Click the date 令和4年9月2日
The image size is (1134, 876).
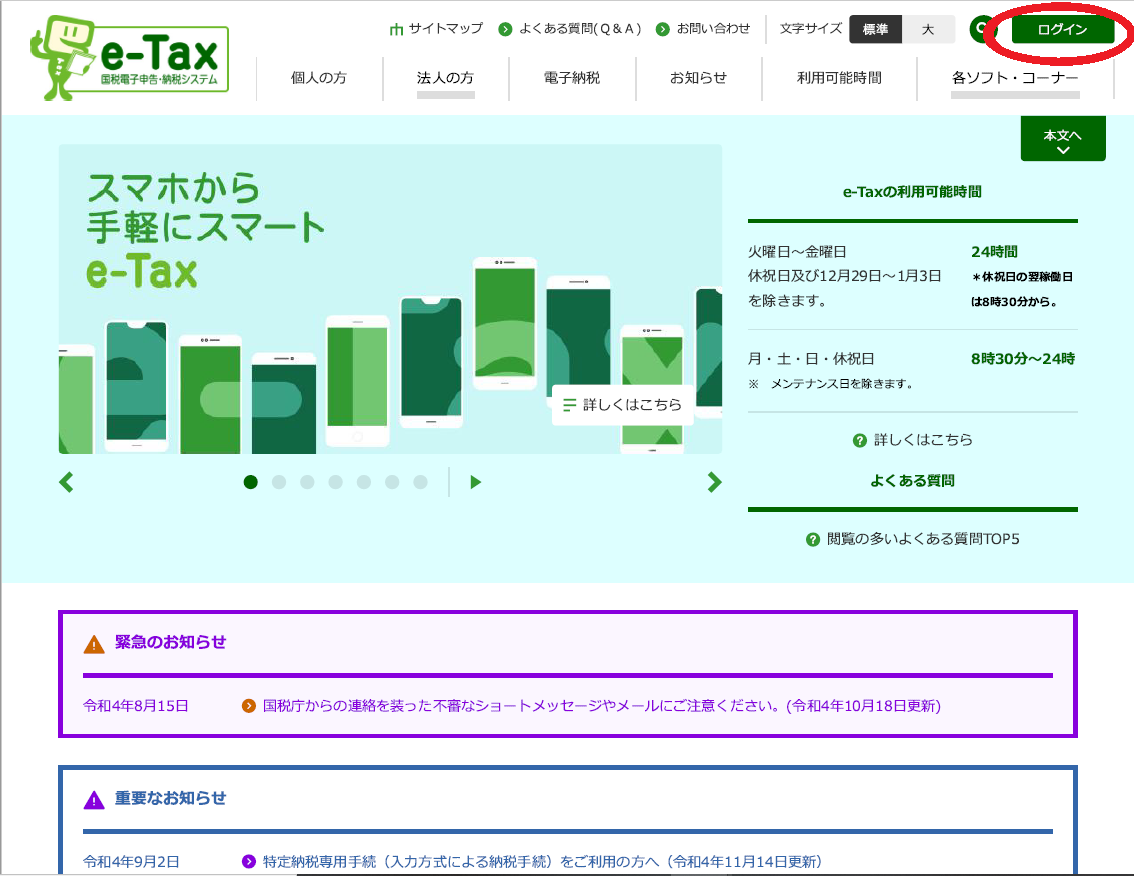131,862
